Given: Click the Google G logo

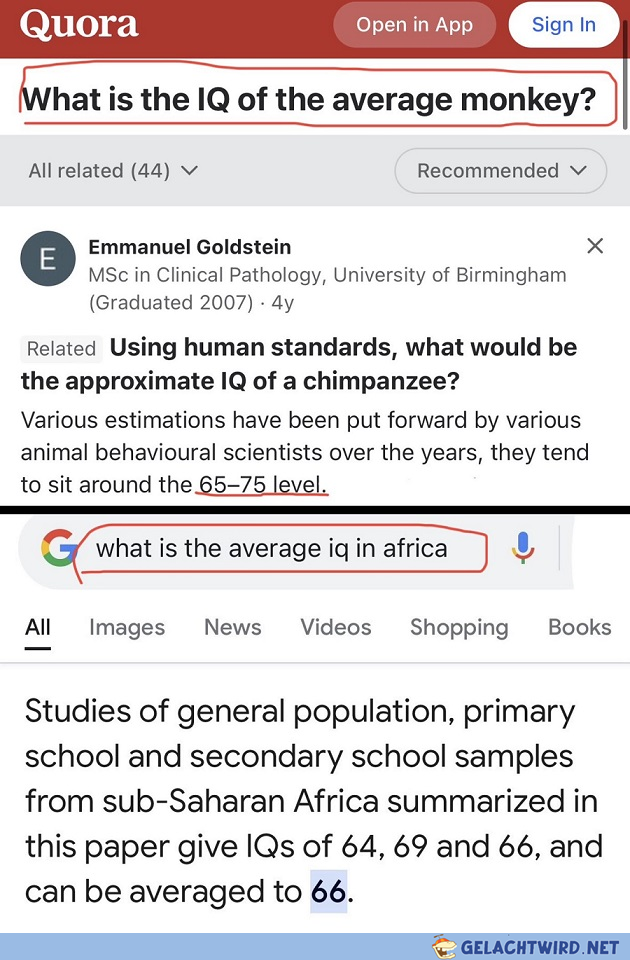Looking at the screenshot, I should click(59, 547).
